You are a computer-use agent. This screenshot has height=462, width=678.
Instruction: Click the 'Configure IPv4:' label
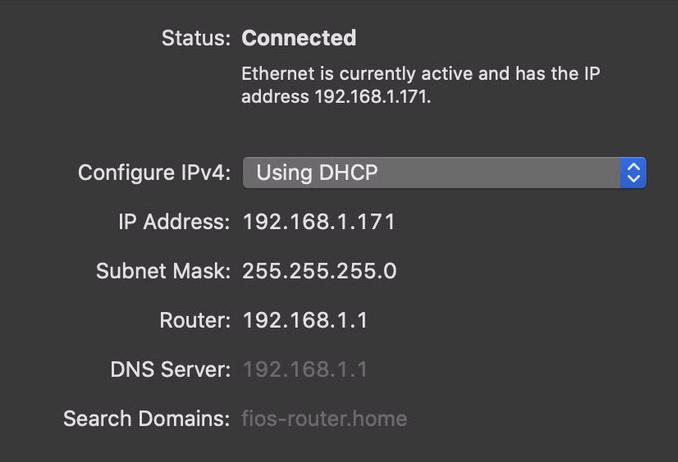154,172
